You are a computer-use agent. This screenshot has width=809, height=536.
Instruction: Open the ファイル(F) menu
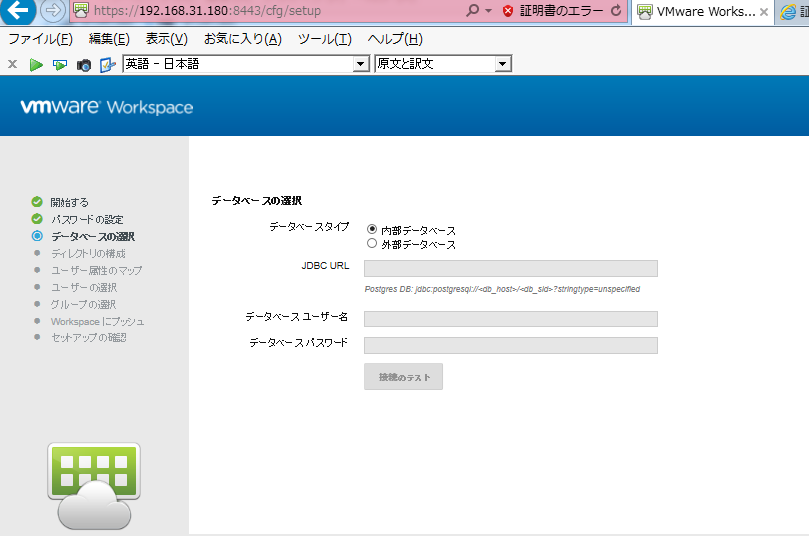pyautogui.click(x=40, y=39)
